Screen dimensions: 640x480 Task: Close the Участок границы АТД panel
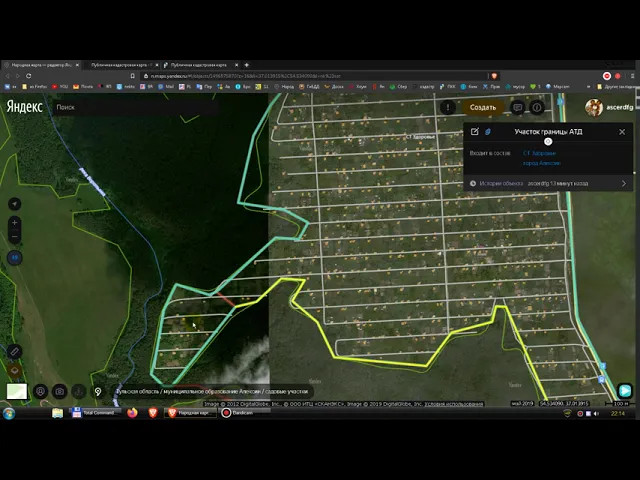click(x=622, y=132)
